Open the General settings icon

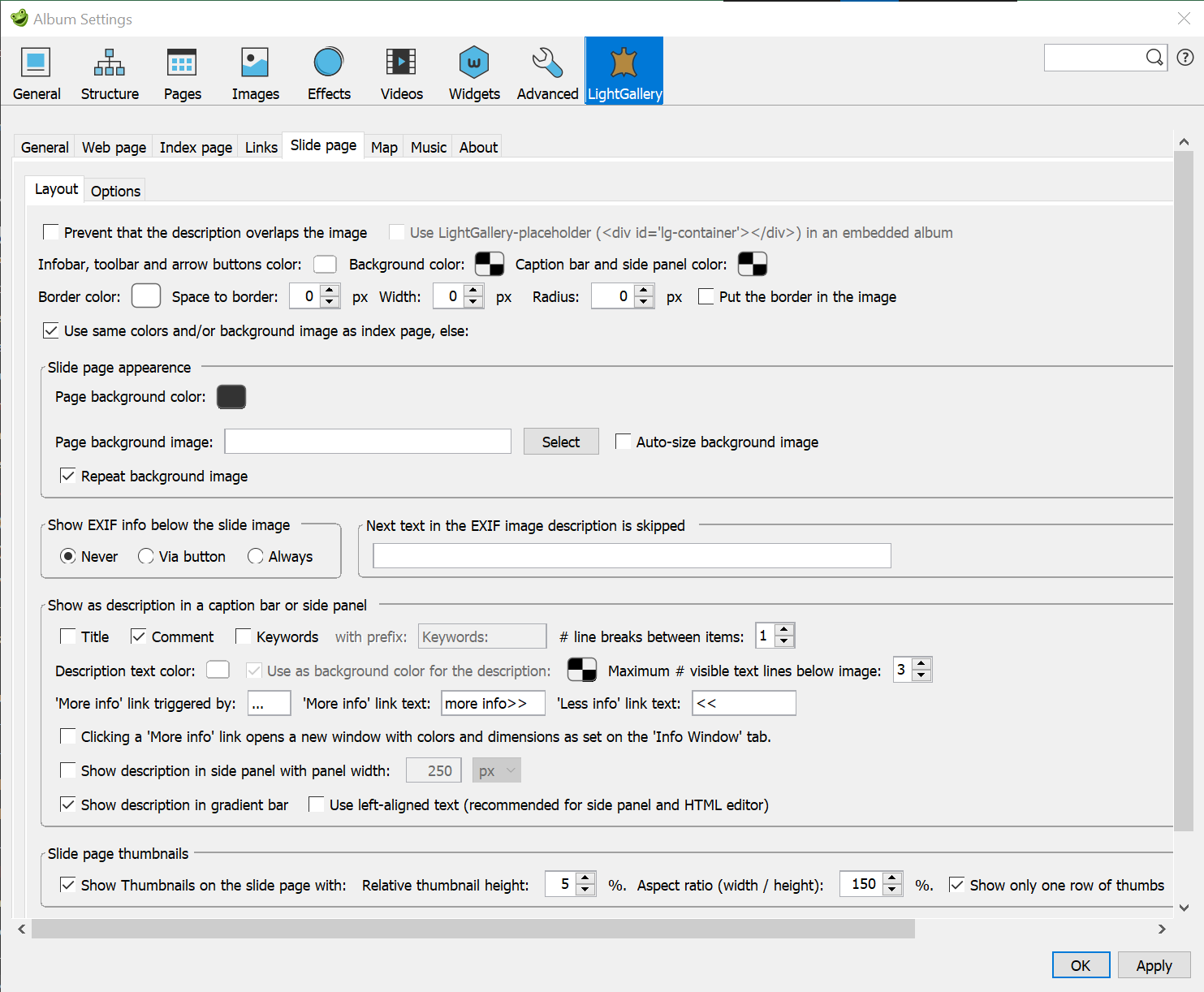click(36, 71)
